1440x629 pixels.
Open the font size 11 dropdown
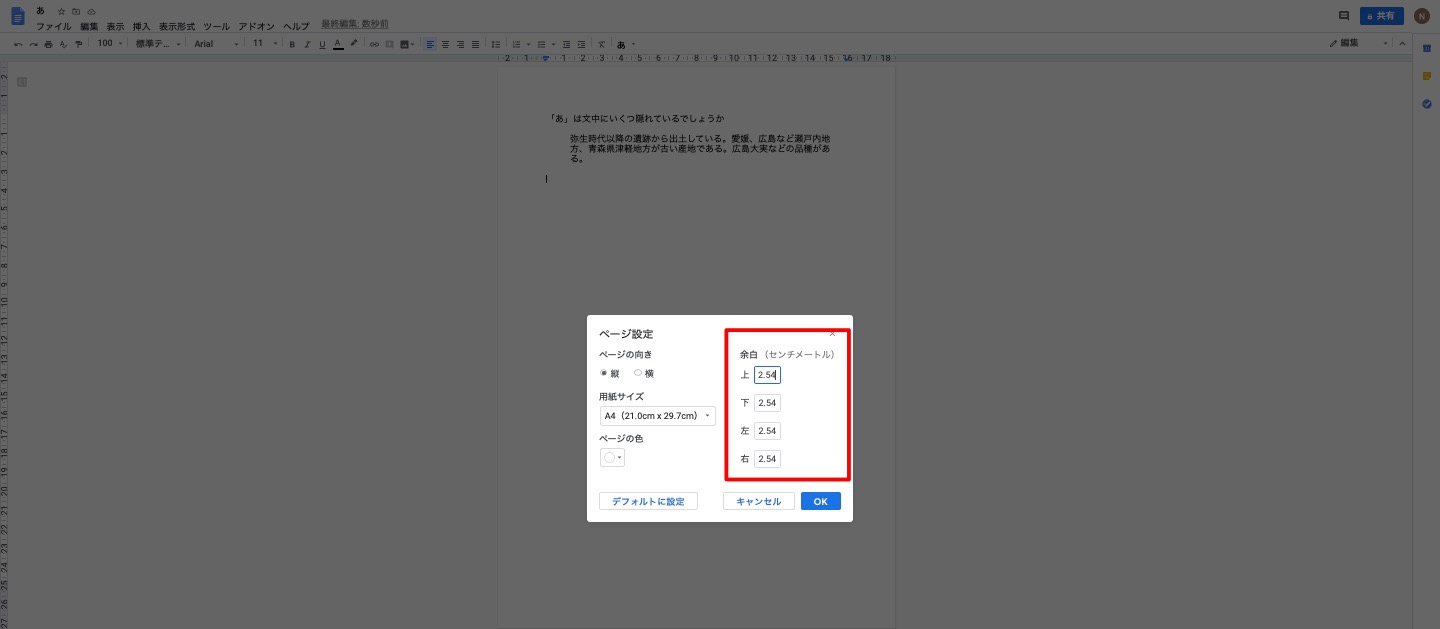pyautogui.click(x=264, y=44)
